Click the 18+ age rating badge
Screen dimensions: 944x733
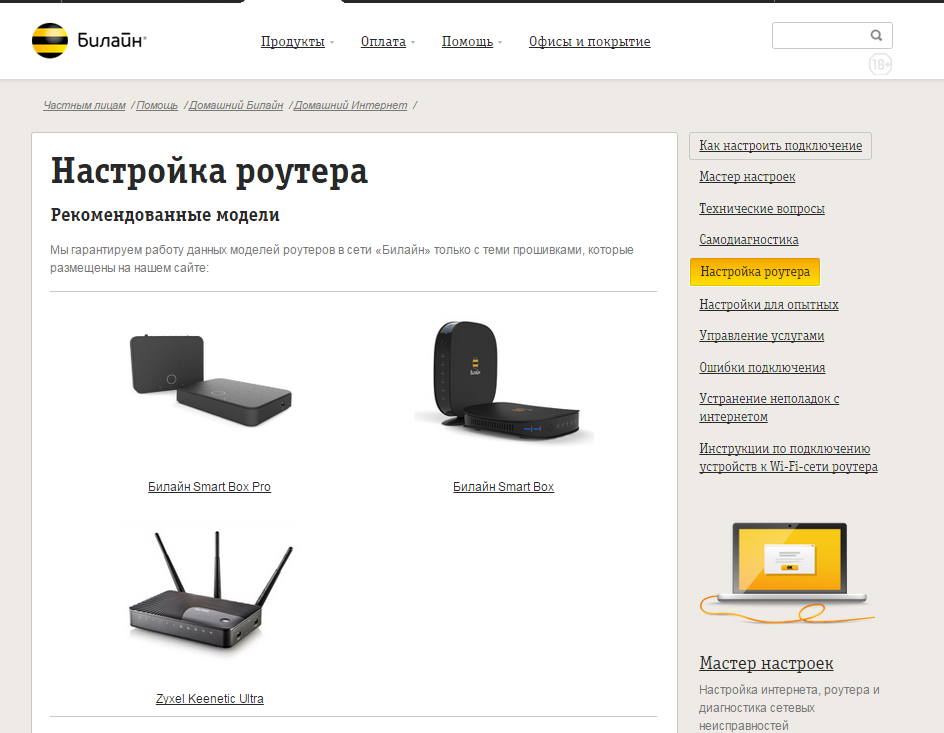[x=880, y=64]
